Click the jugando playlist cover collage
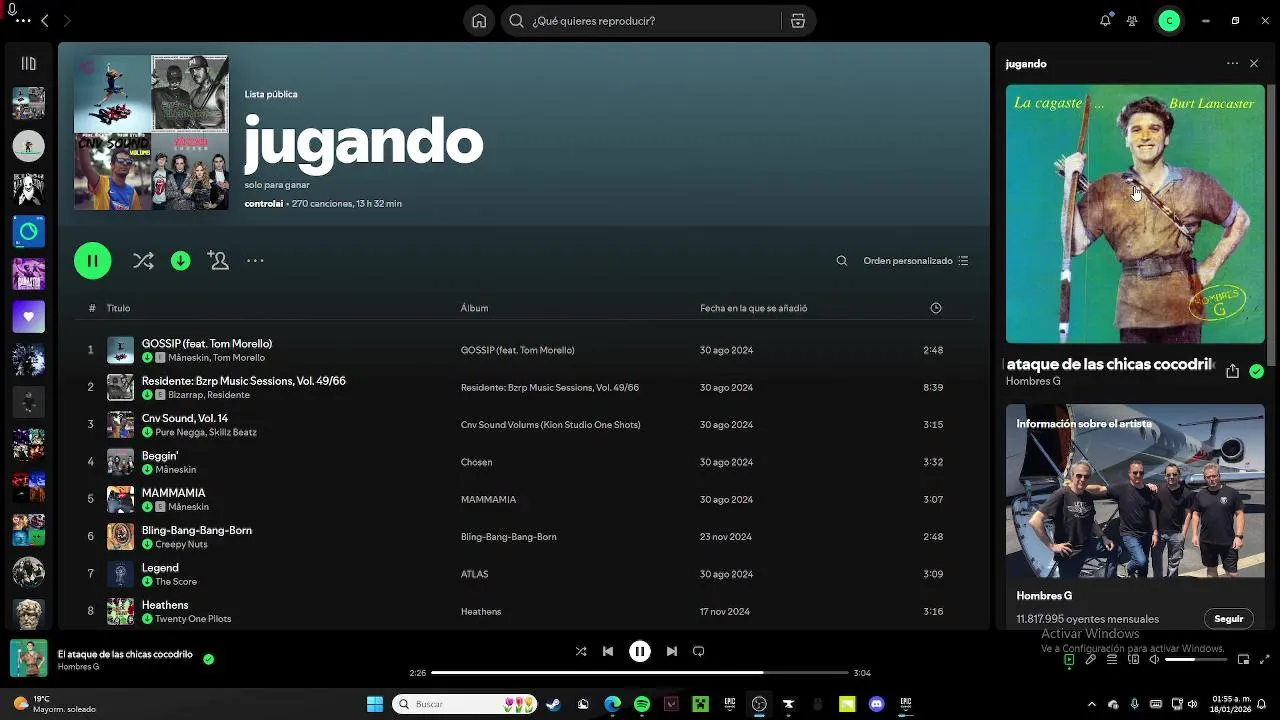The width and height of the screenshot is (1280, 720). (151, 133)
